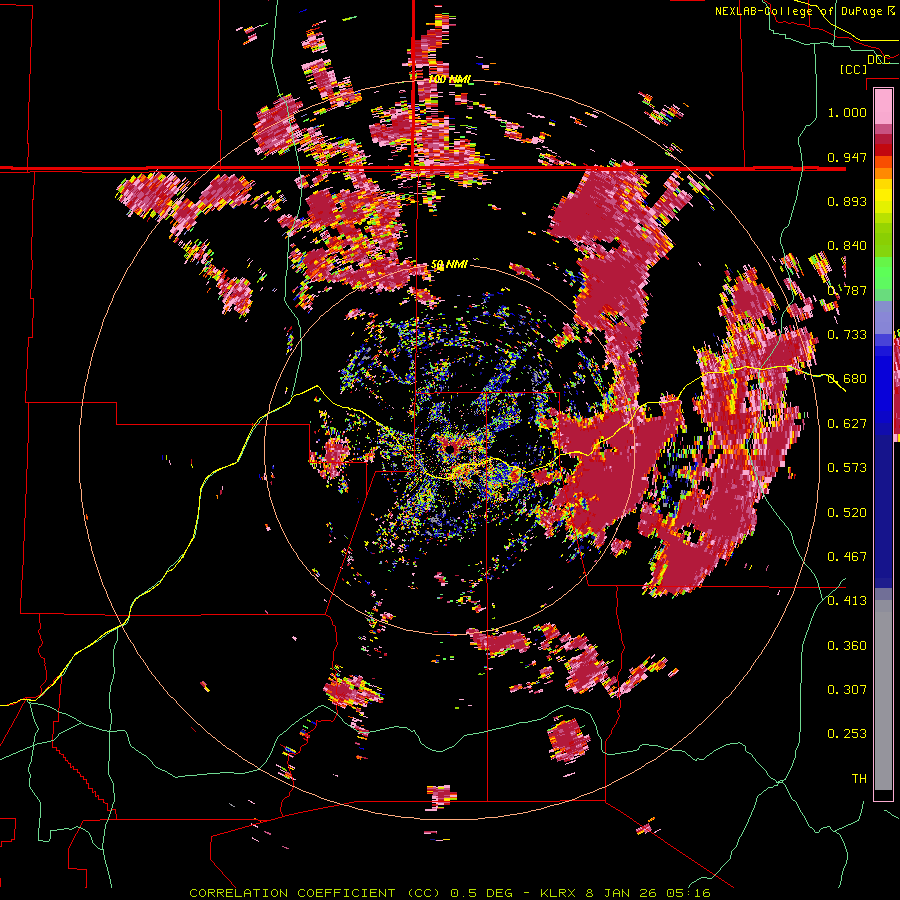Select the 0.360 color scale value
Image resolution: width=900 pixels, height=900 pixels.
coord(847,646)
